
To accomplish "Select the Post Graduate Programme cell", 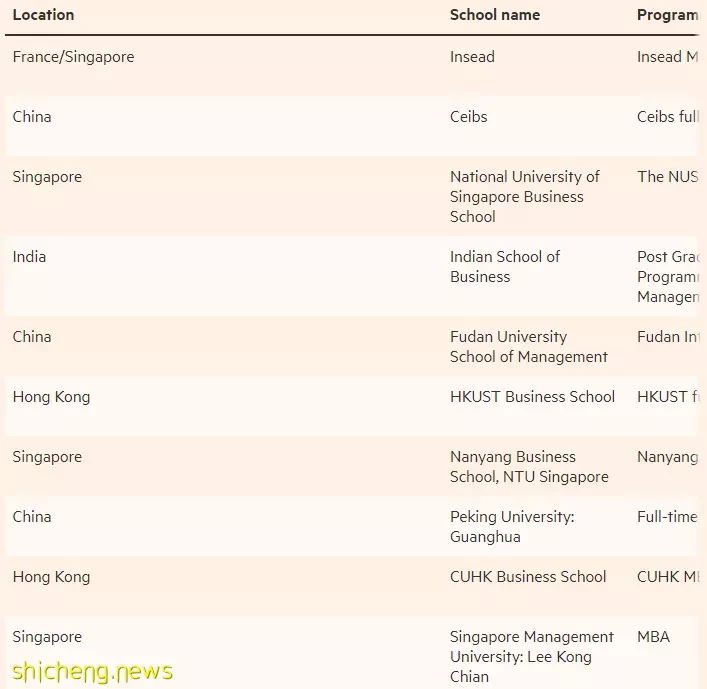I will 668,276.
